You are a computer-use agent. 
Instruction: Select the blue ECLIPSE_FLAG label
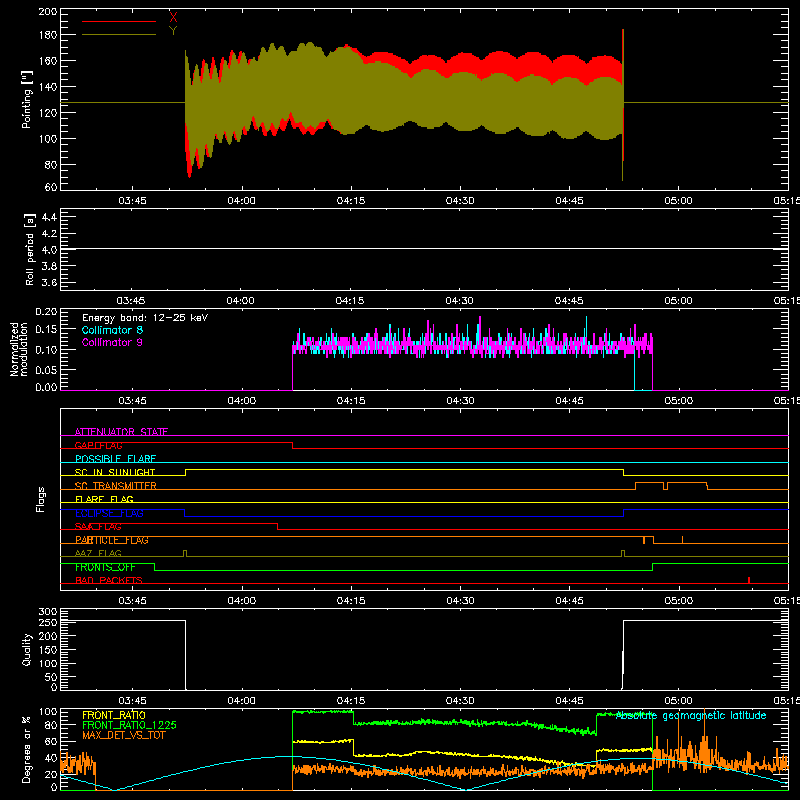109,513
